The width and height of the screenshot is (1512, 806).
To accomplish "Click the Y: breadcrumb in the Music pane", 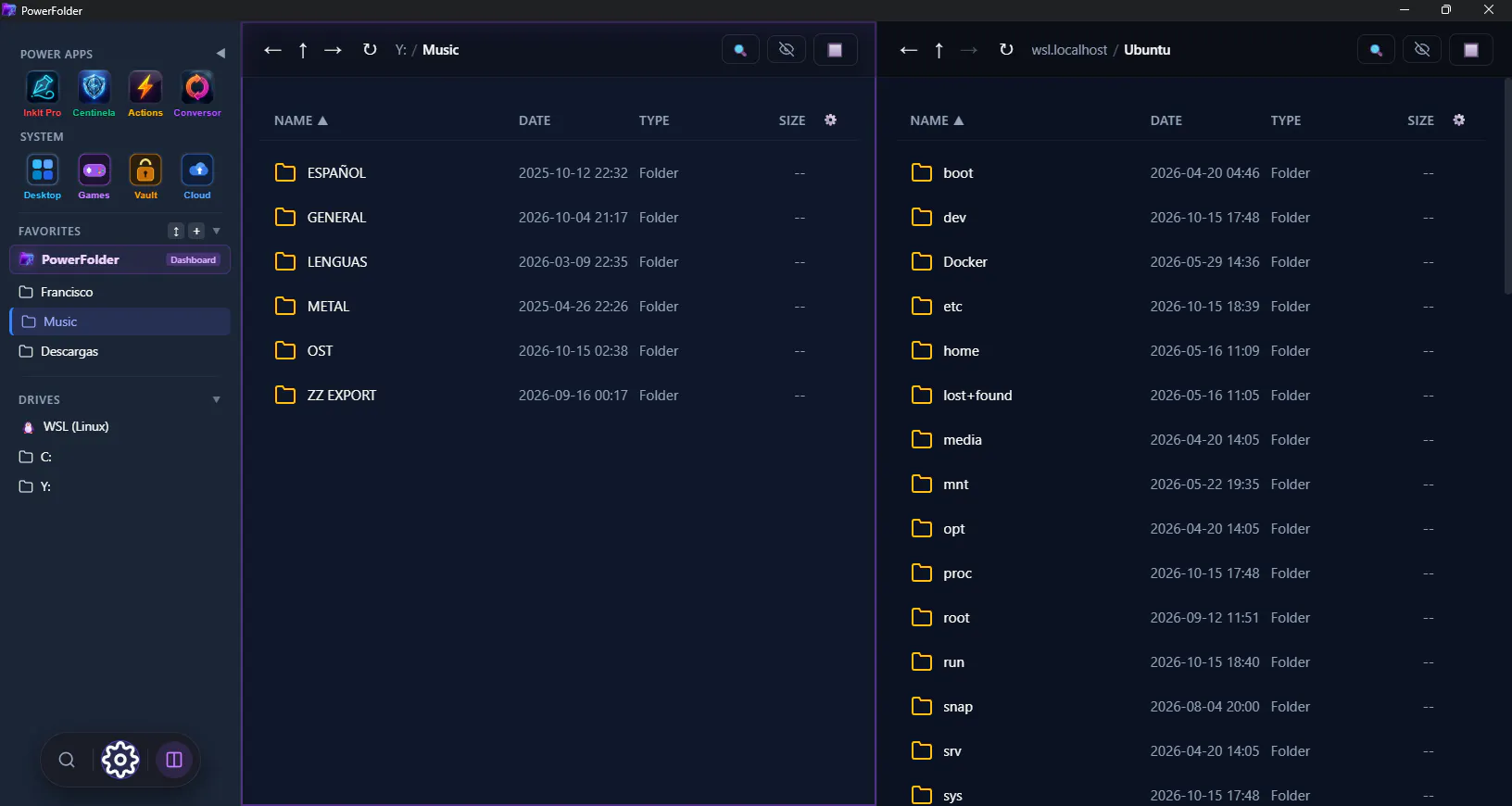I will coord(400,50).
